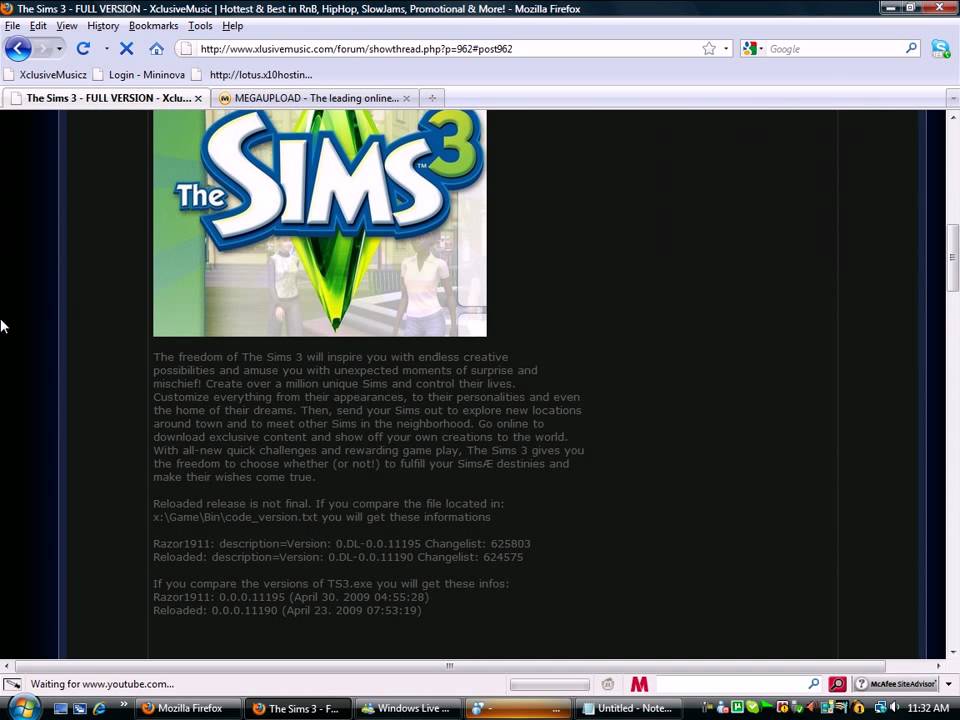
Task: Click the status bar icon beside Waiting text
Action: pyautogui.click(x=12, y=684)
